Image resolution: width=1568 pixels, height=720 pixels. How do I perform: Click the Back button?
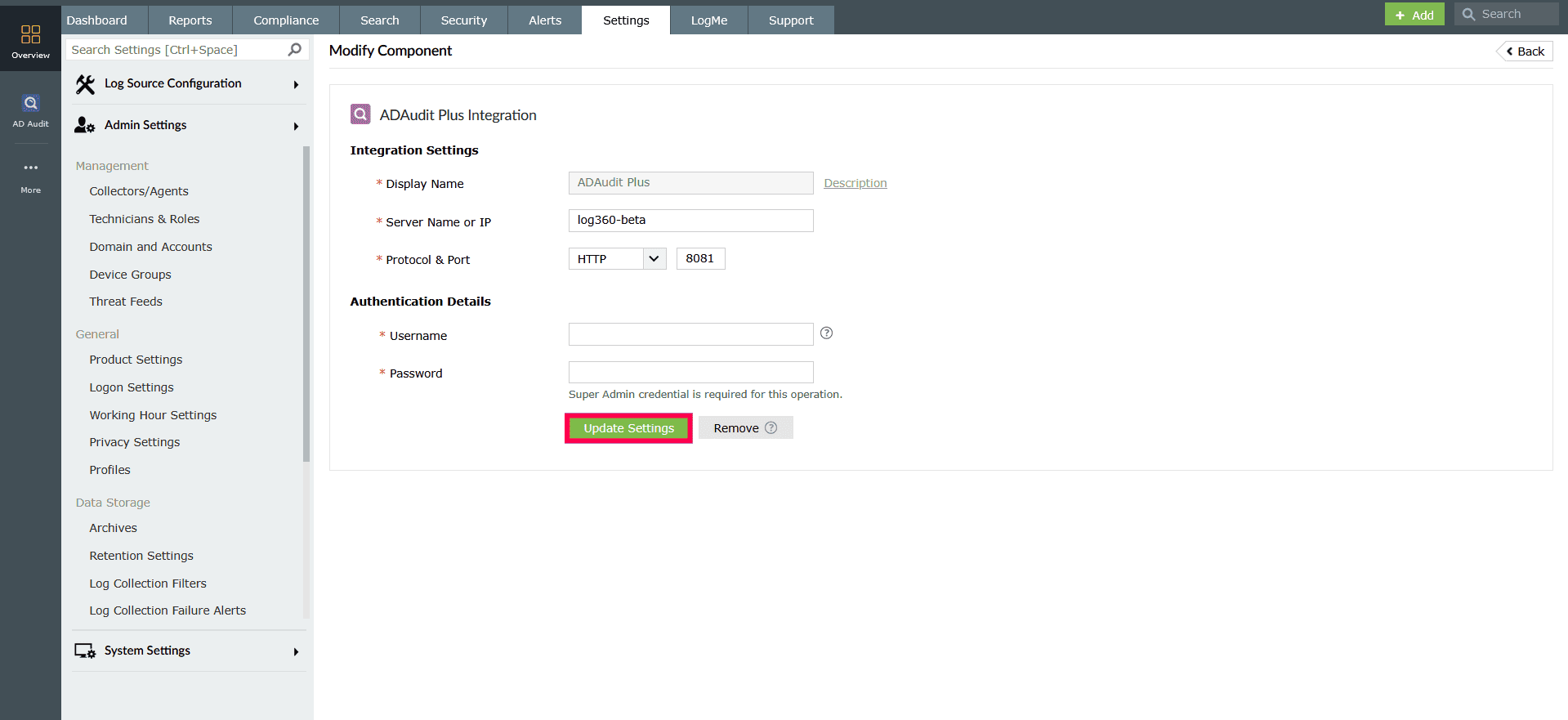tap(1526, 51)
